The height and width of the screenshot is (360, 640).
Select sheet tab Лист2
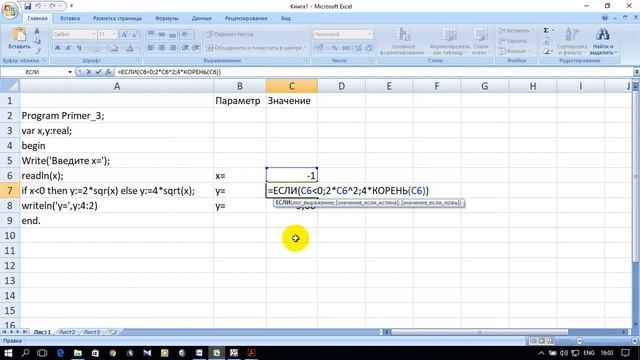tap(67, 332)
